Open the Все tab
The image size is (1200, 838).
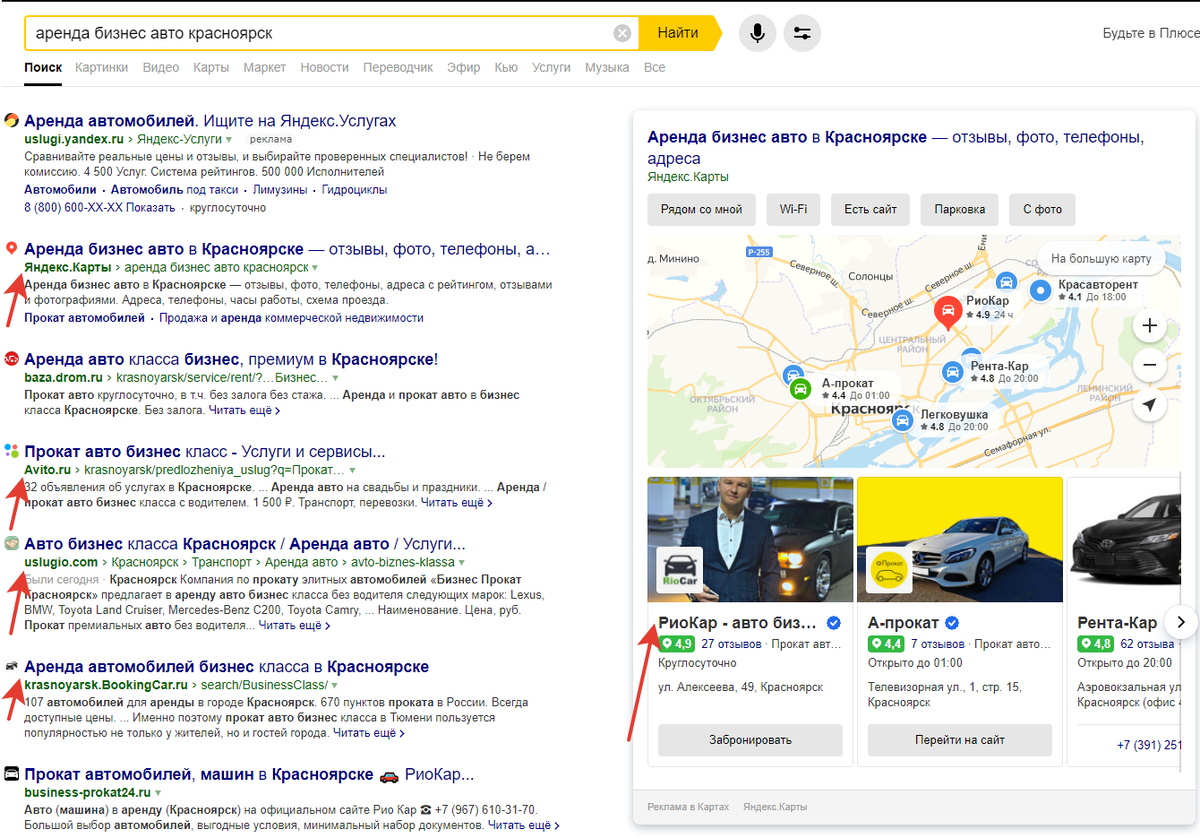654,67
